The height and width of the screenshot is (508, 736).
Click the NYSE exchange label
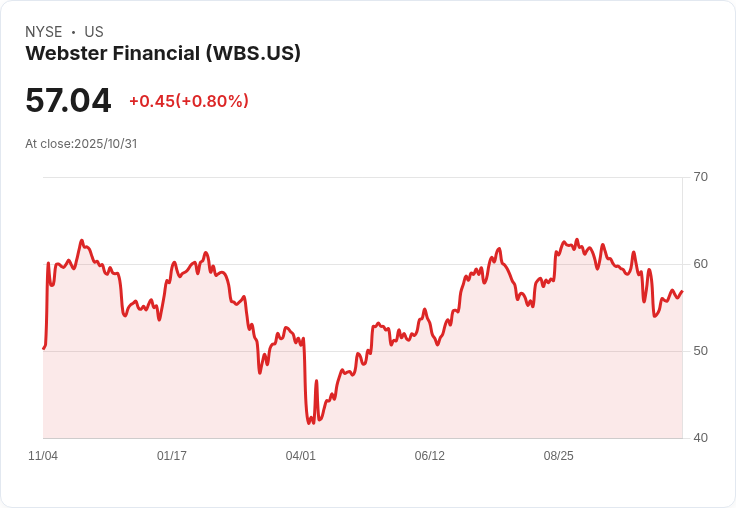coord(44,32)
